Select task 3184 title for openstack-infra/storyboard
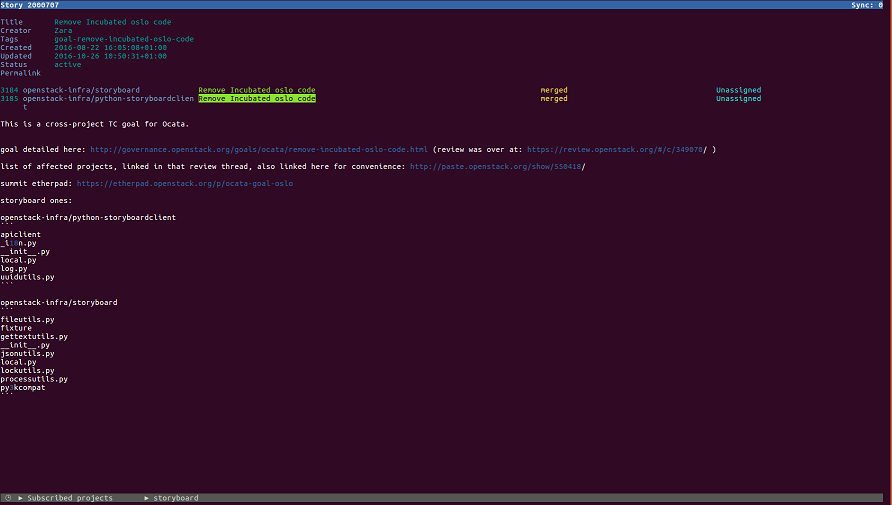This screenshot has width=892, height=505. 256,90
